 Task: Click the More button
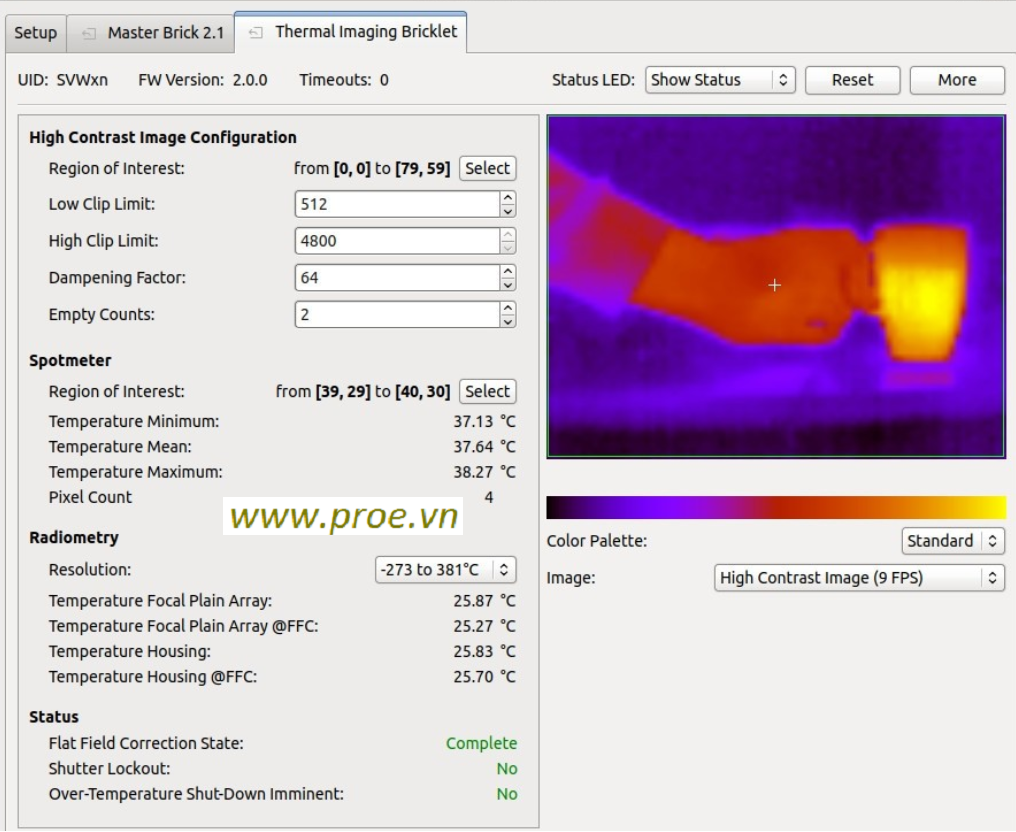[x=957, y=80]
